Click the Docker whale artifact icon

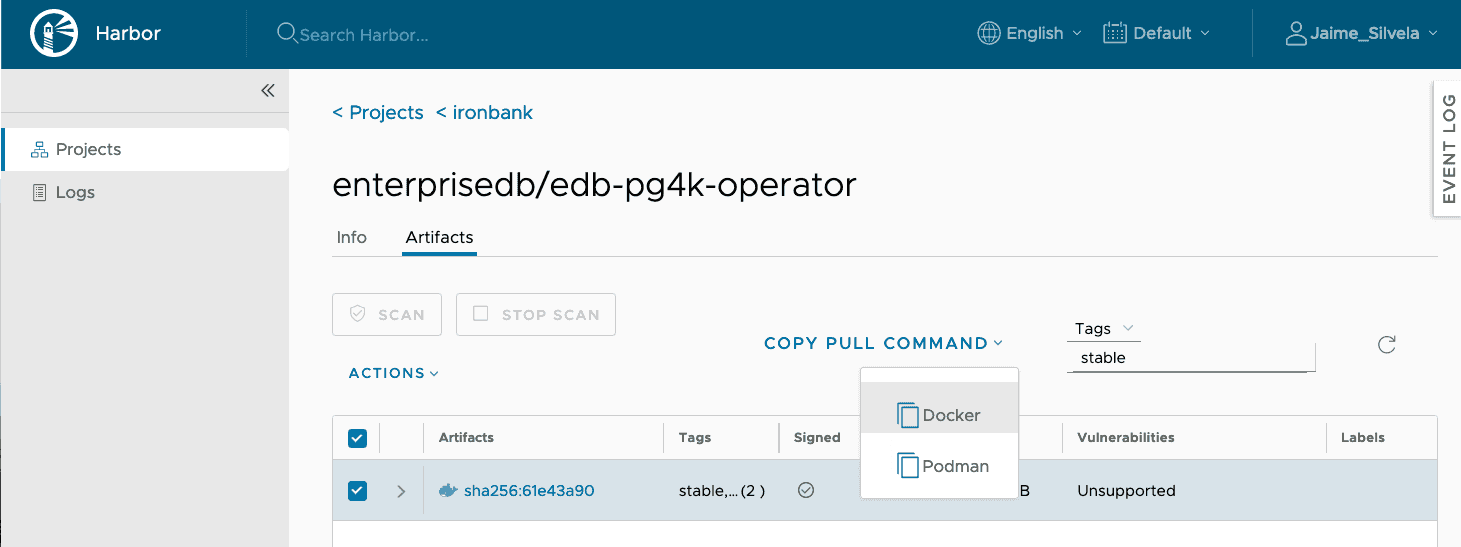point(448,490)
